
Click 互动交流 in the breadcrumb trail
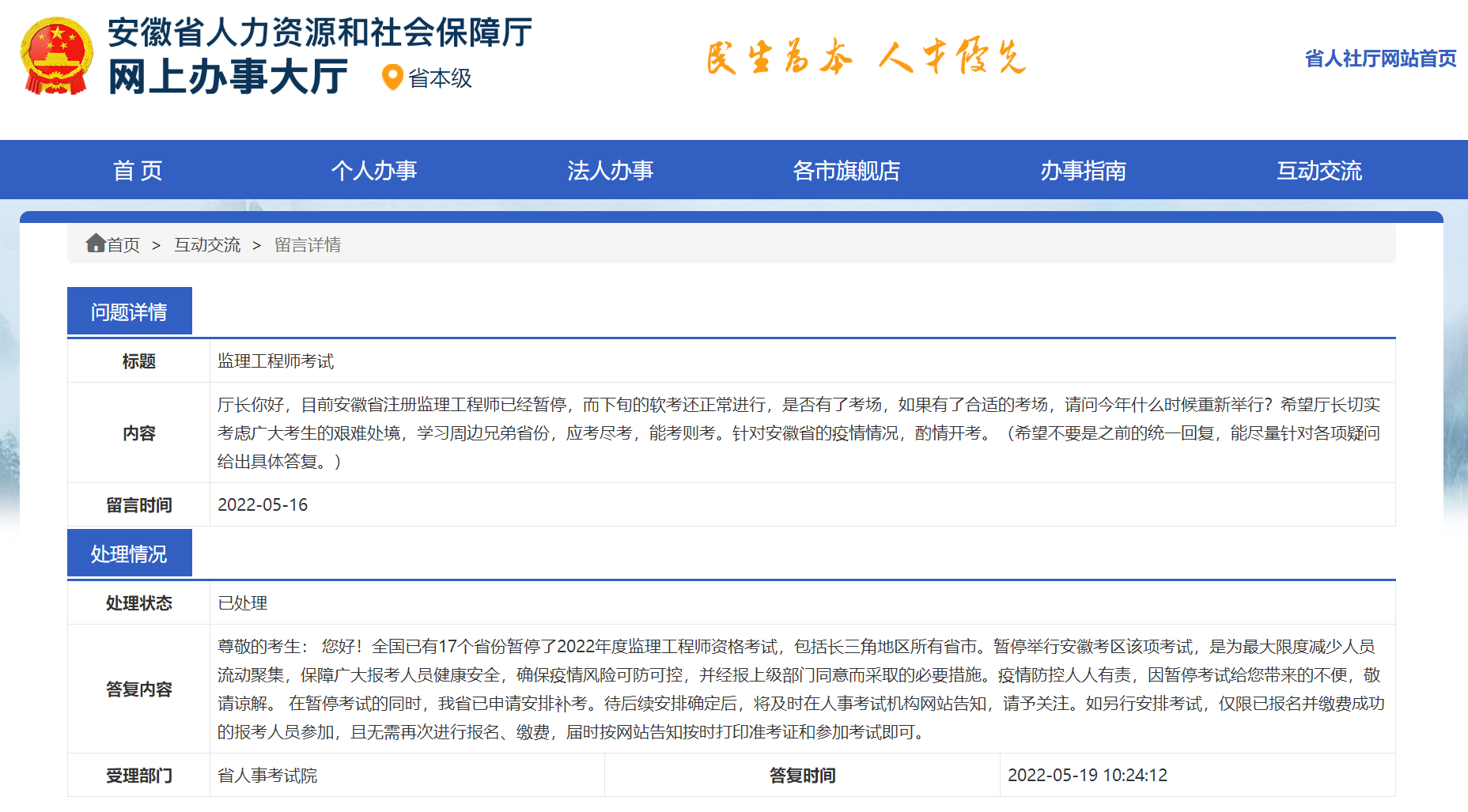pyautogui.click(x=207, y=244)
